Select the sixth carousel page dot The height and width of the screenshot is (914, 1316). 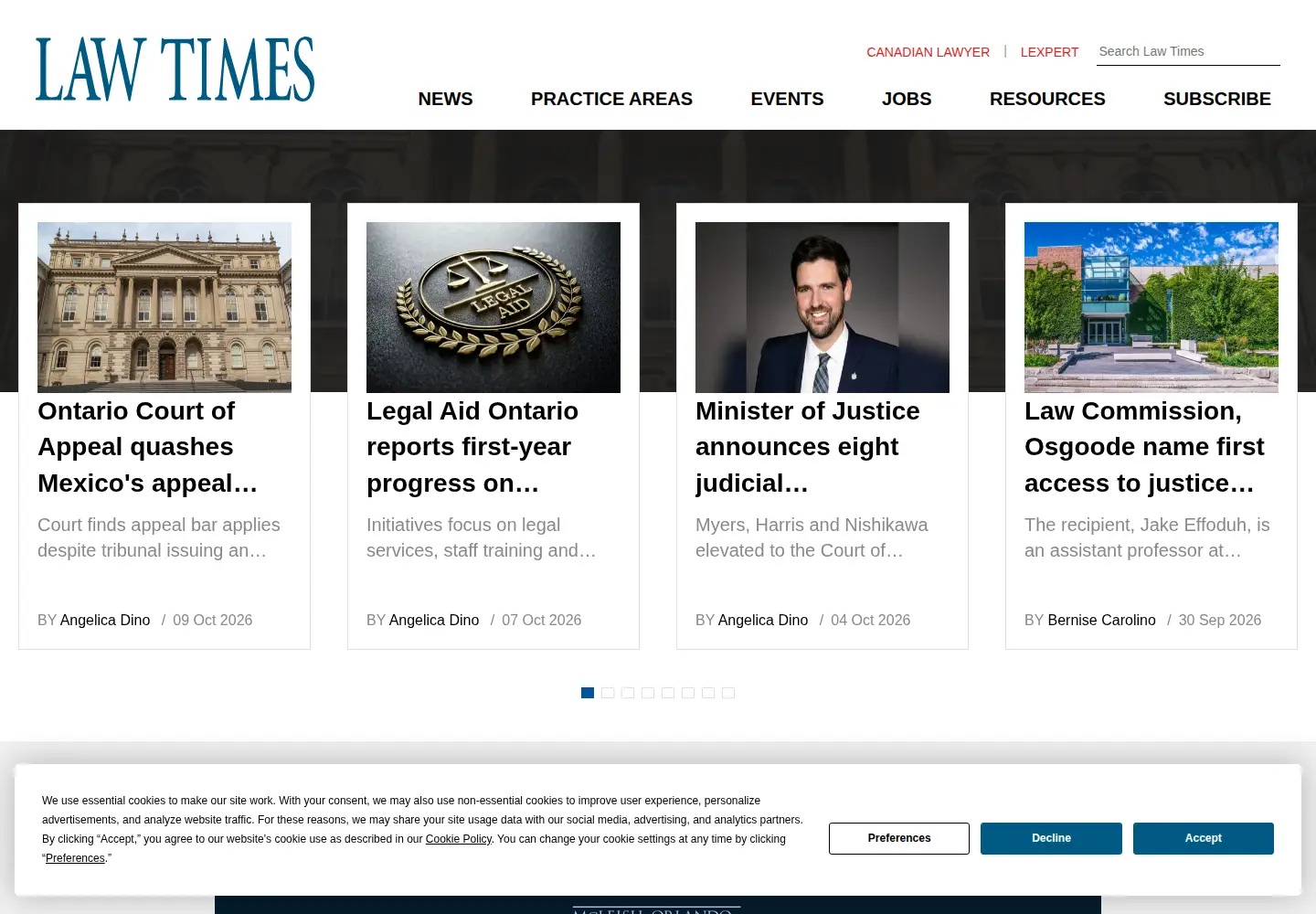[x=688, y=693]
